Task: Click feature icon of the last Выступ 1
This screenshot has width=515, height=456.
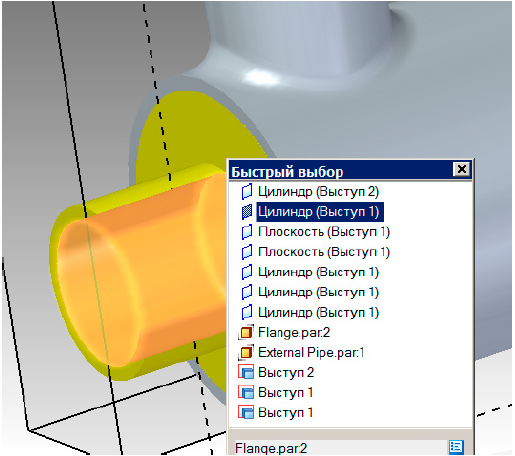Action: point(246,412)
